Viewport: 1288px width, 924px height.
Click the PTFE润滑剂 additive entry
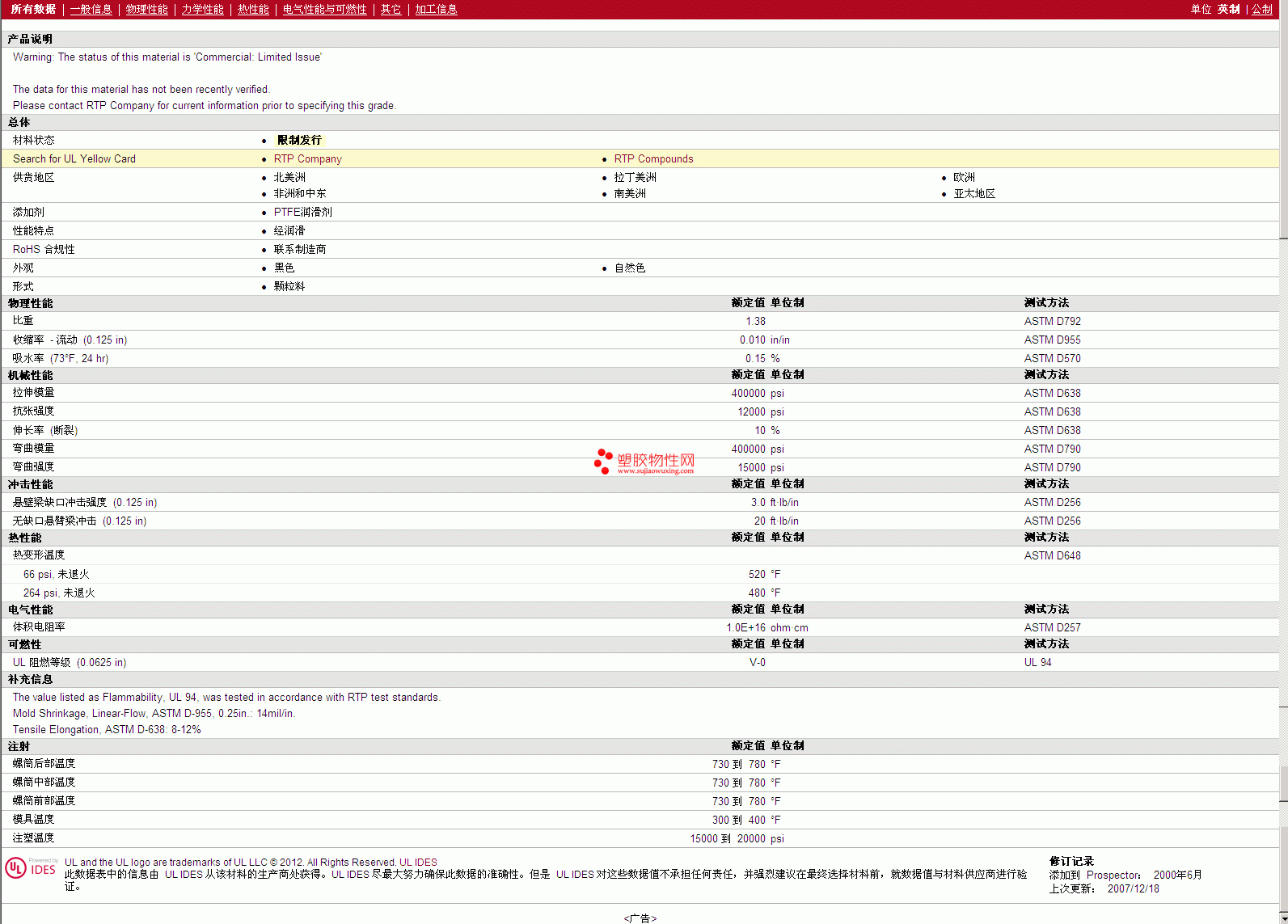[302, 213]
